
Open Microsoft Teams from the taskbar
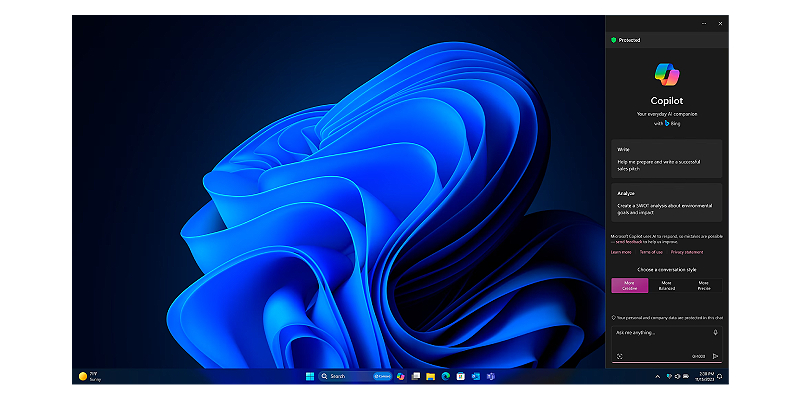tap(490, 376)
